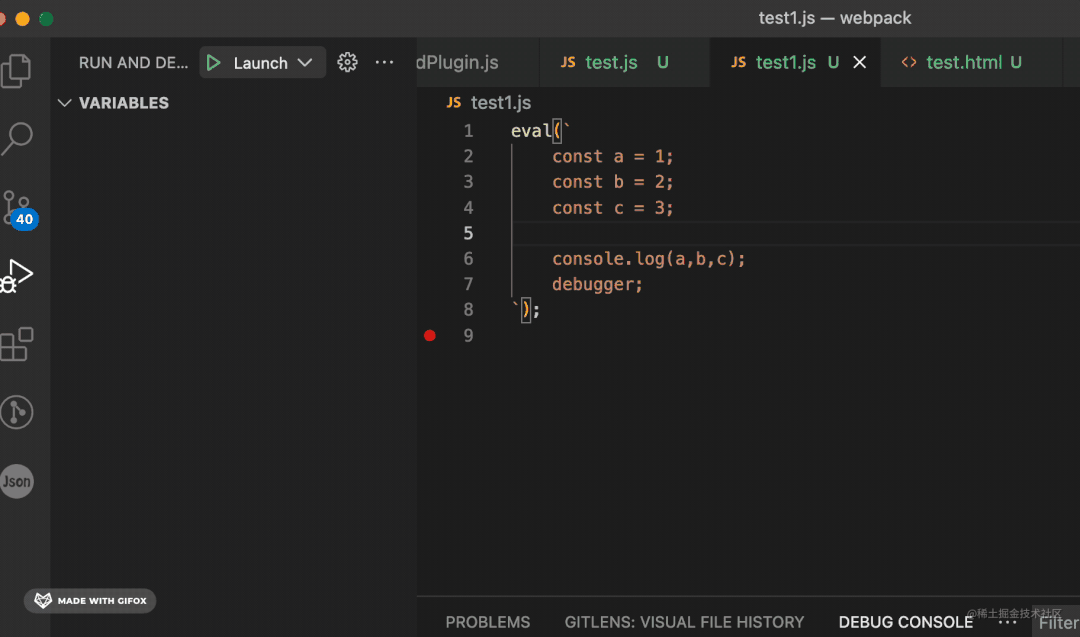Viewport: 1080px width, 637px height.
Task: Switch to the test.js editor tab
Action: coord(624,63)
